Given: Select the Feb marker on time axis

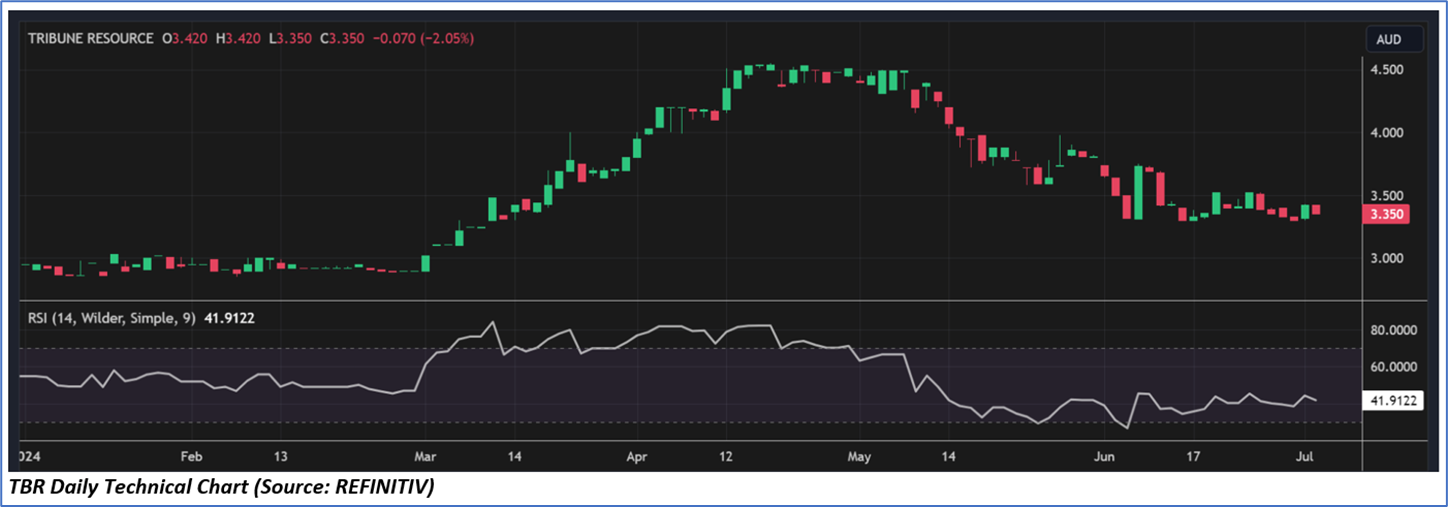Looking at the screenshot, I should tap(191, 456).
